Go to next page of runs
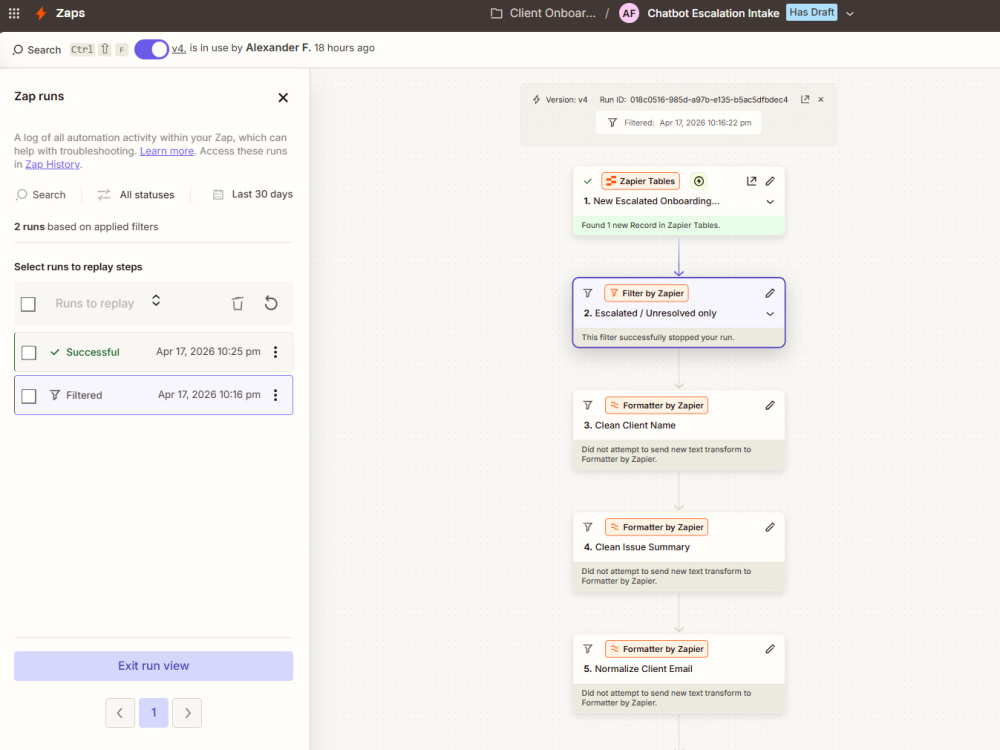Viewport: 1000px width, 750px height. click(188, 713)
